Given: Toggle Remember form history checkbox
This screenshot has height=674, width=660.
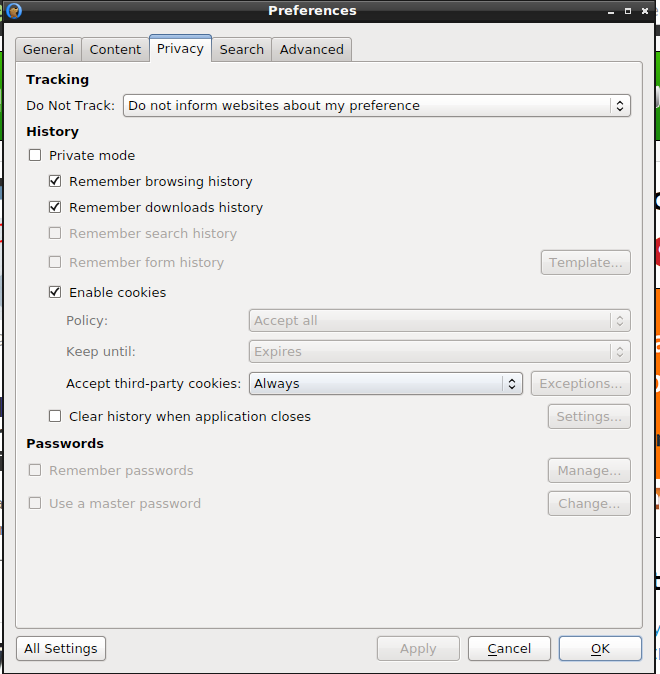Looking at the screenshot, I should point(55,262).
